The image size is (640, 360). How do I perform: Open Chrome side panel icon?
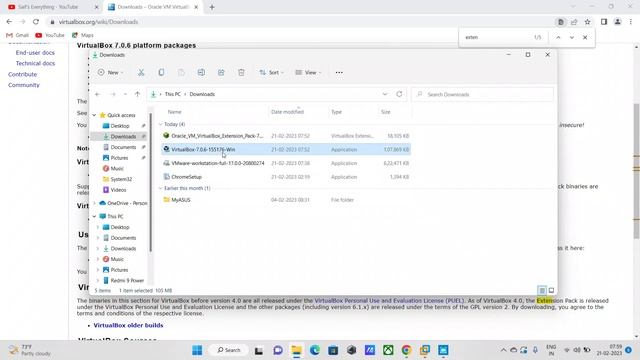tap(604, 22)
